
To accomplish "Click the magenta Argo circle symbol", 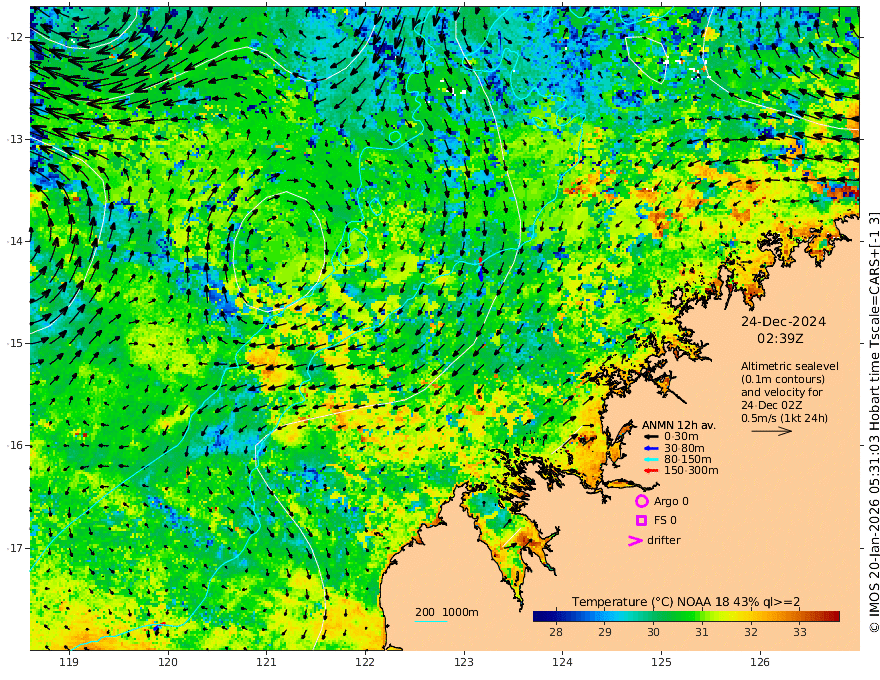I will (641, 501).
